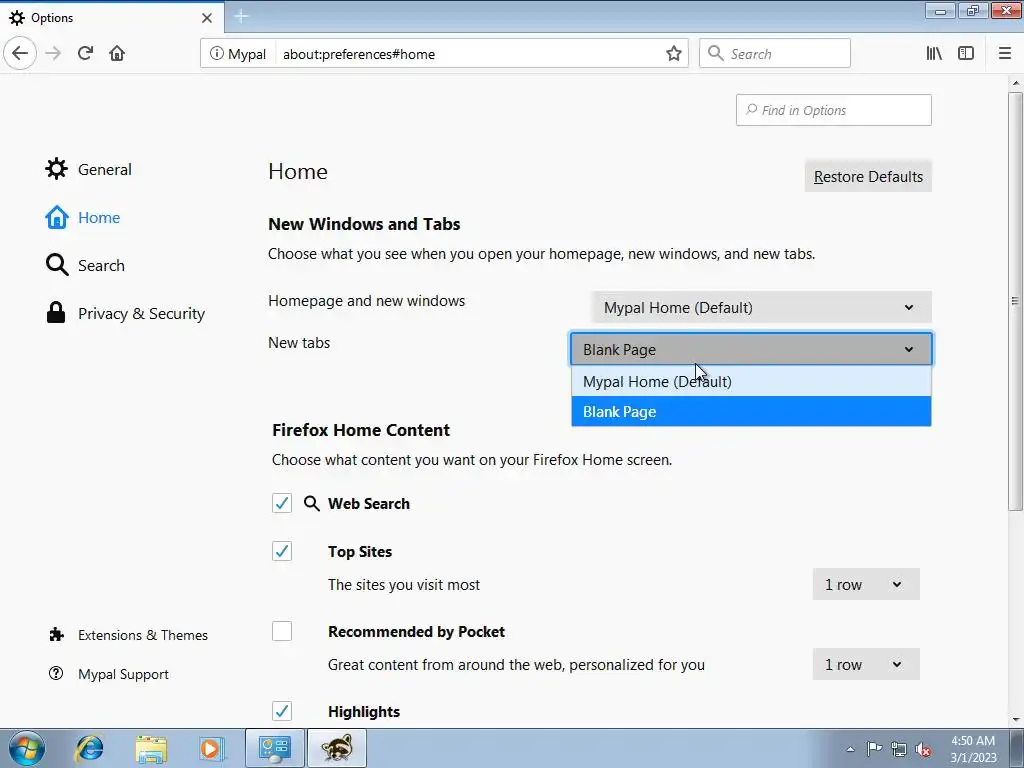Bookmark this page with the star
The width and height of the screenshot is (1024, 768).
pyautogui.click(x=673, y=54)
